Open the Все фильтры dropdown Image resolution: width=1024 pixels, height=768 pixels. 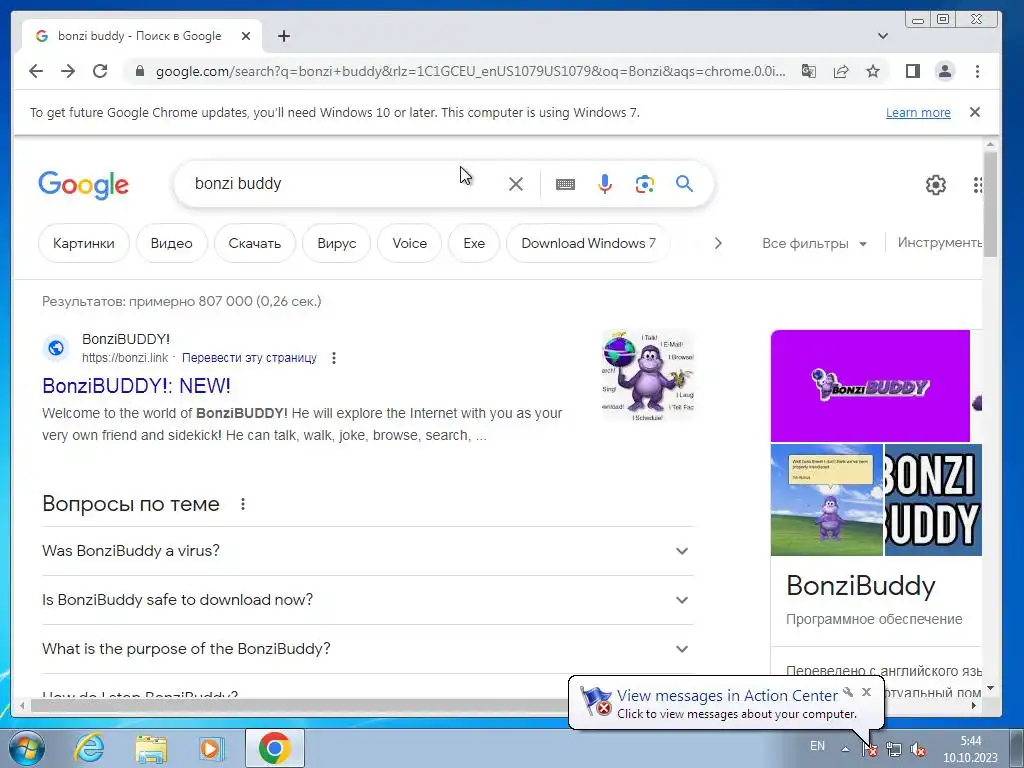[x=814, y=244]
